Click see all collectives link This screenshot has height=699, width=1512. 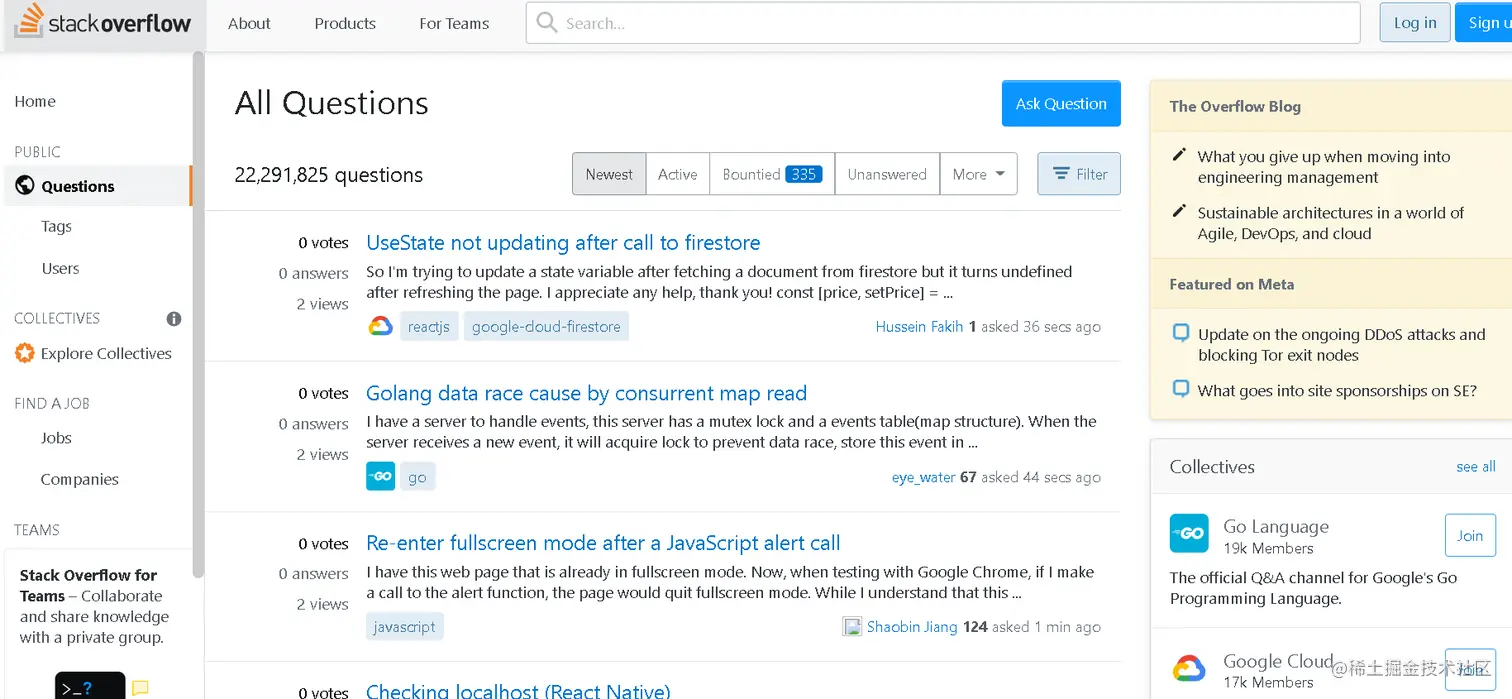click(1476, 466)
